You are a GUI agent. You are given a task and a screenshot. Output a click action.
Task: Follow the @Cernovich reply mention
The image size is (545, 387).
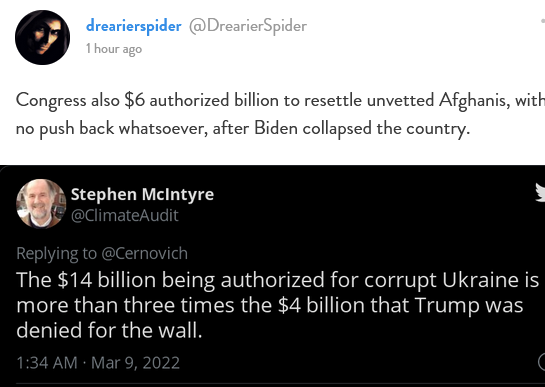pyautogui.click(x=144, y=253)
